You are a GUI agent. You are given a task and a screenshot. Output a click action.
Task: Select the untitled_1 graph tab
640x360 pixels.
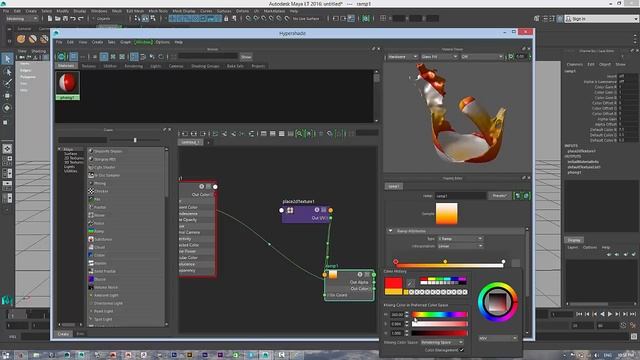(x=190, y=142)
